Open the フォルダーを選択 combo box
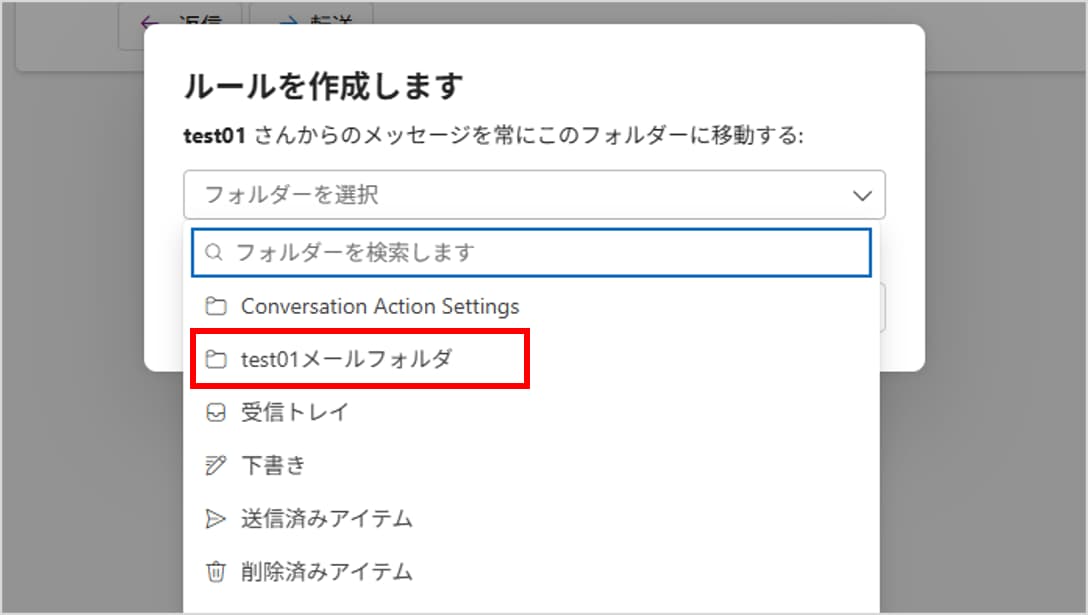 520,195
